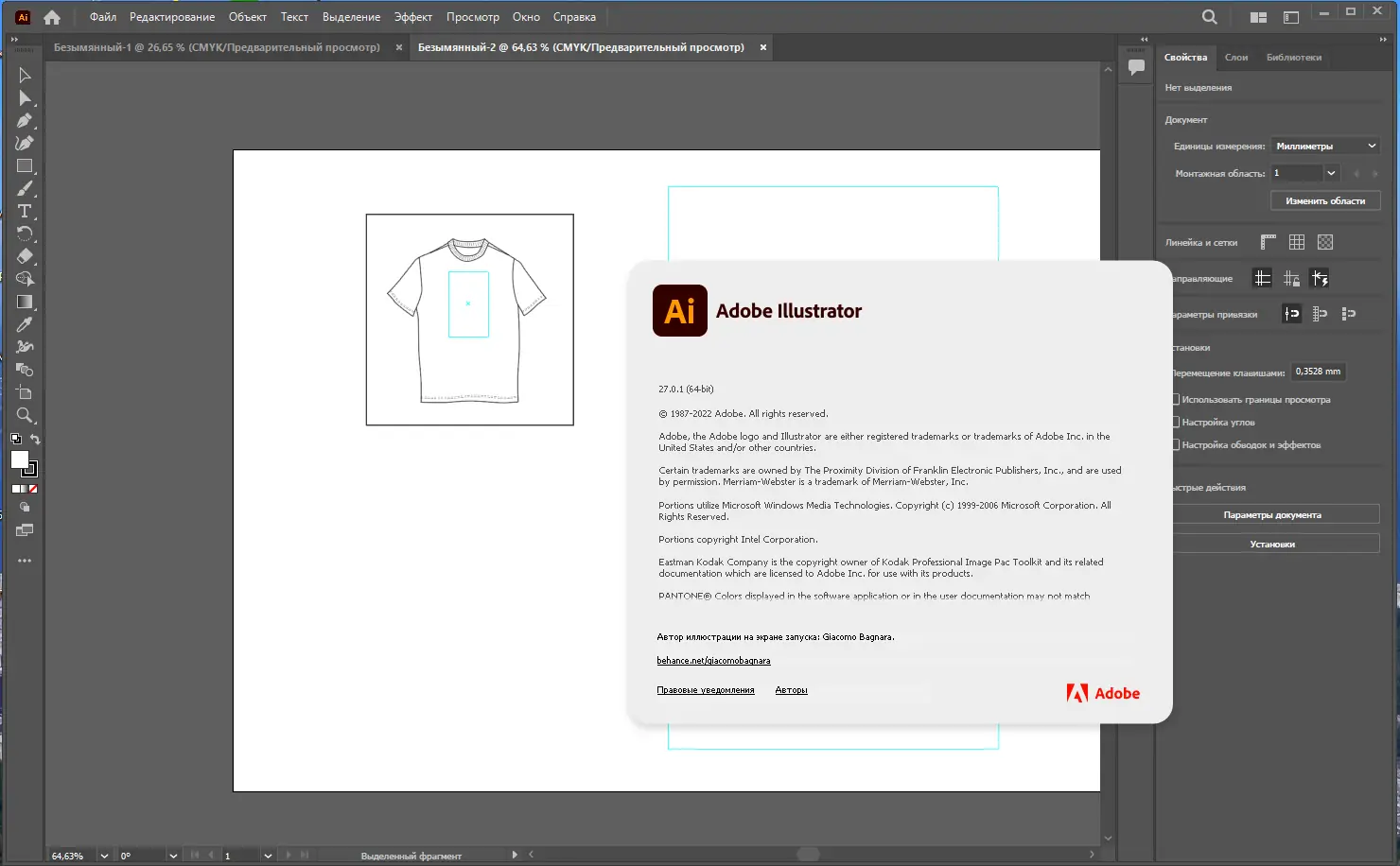Open the workspace switcher icon
The height and width of the screenshot is (866, 1400).
coord(1291,17)
